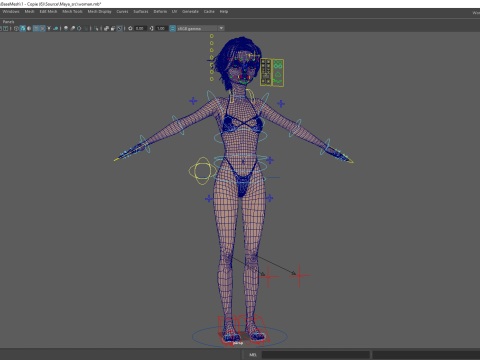Screen dimensions: 480x360
Task: Toggle the XRay active components icon
Action: coord(113,29)
